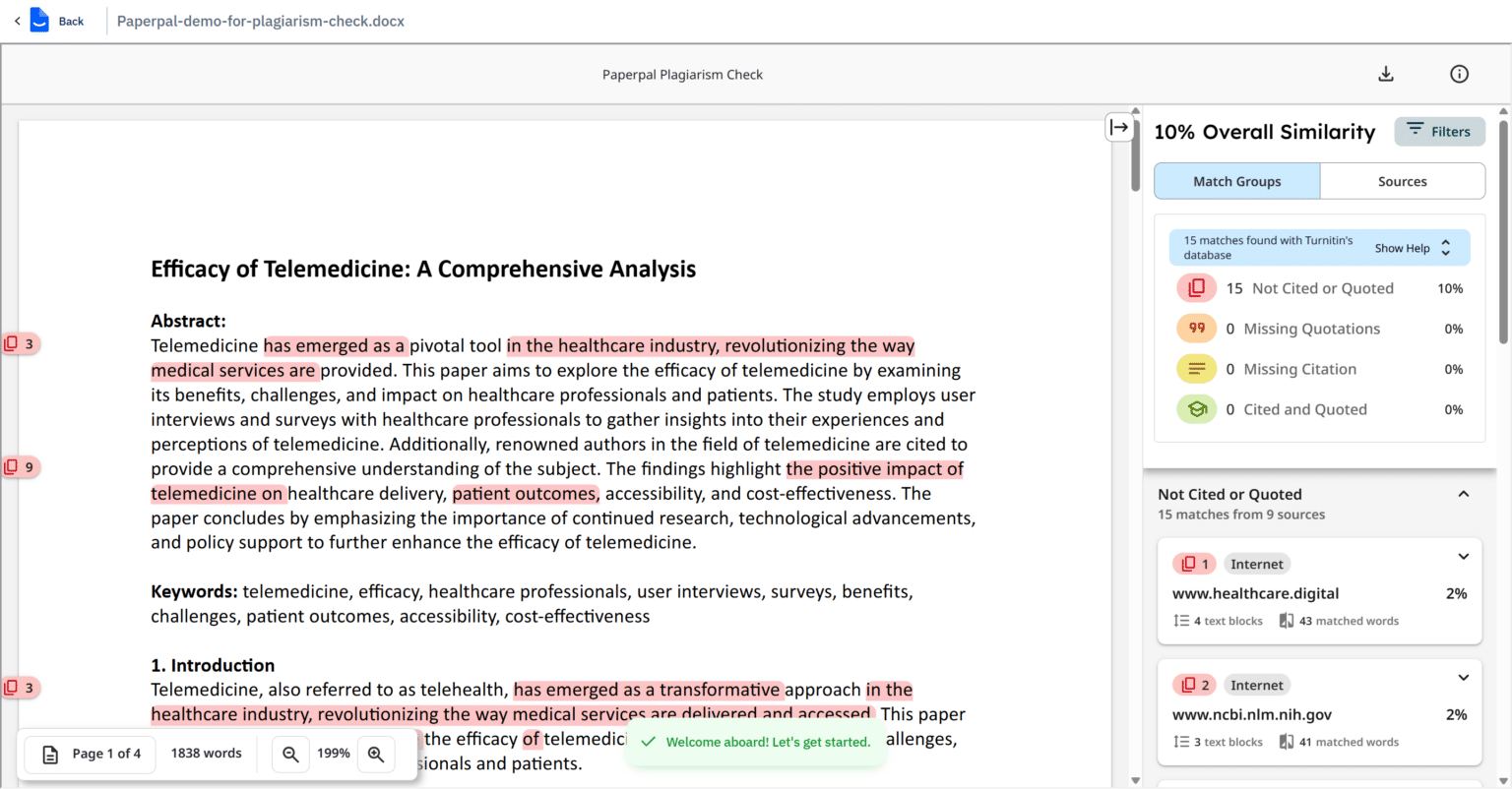
Task: Click the Internet tag on healthcare.digital card
Action: 1257,564
